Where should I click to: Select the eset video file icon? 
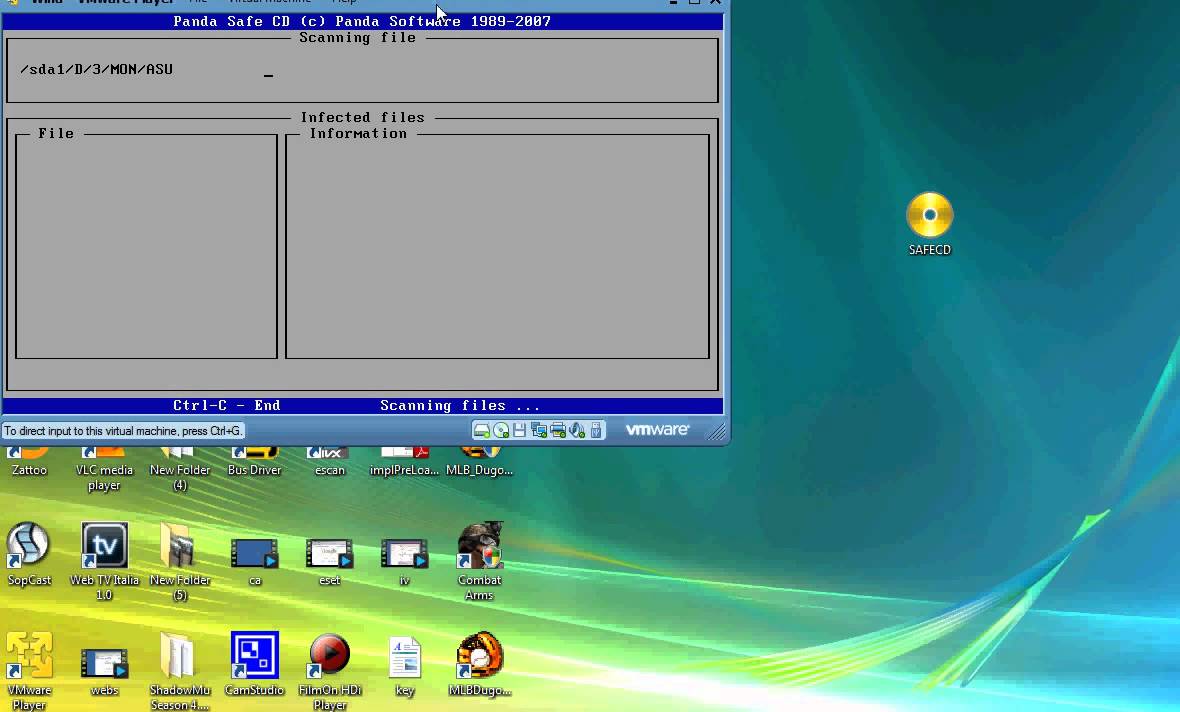point(330,561)
